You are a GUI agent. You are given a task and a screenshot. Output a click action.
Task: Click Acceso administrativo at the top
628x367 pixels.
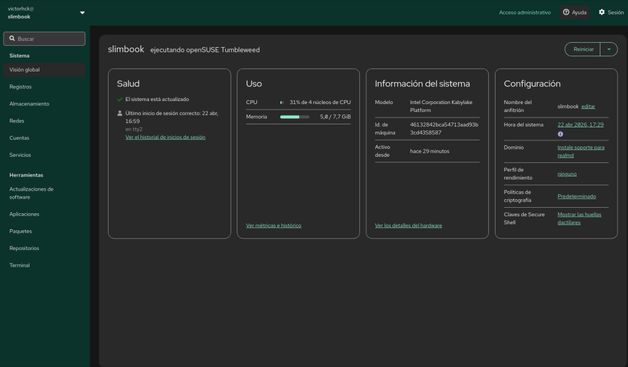click(525, 12)
